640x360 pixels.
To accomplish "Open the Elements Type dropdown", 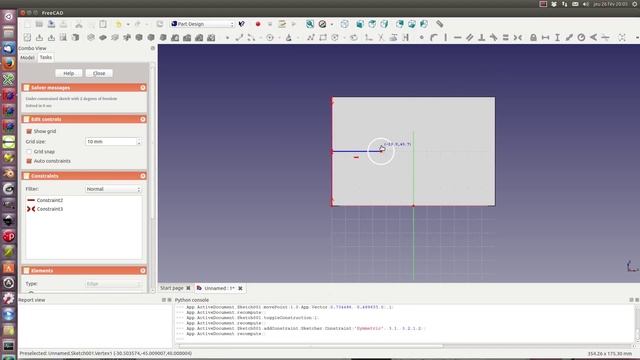I will coord(113,284).
